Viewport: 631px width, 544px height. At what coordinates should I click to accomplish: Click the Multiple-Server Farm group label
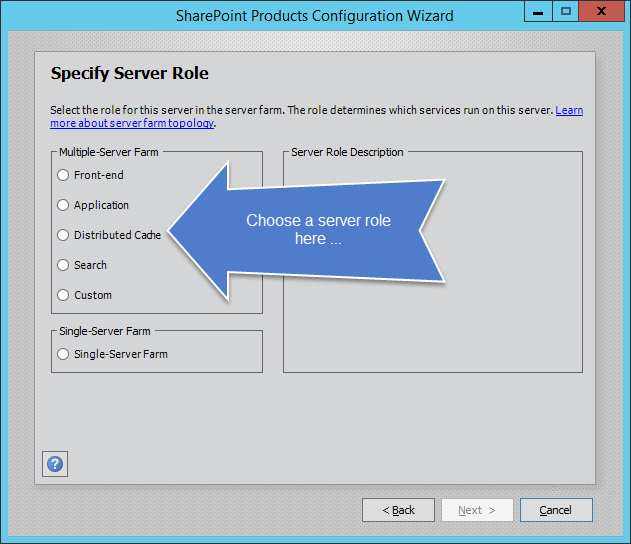(109, 152)
